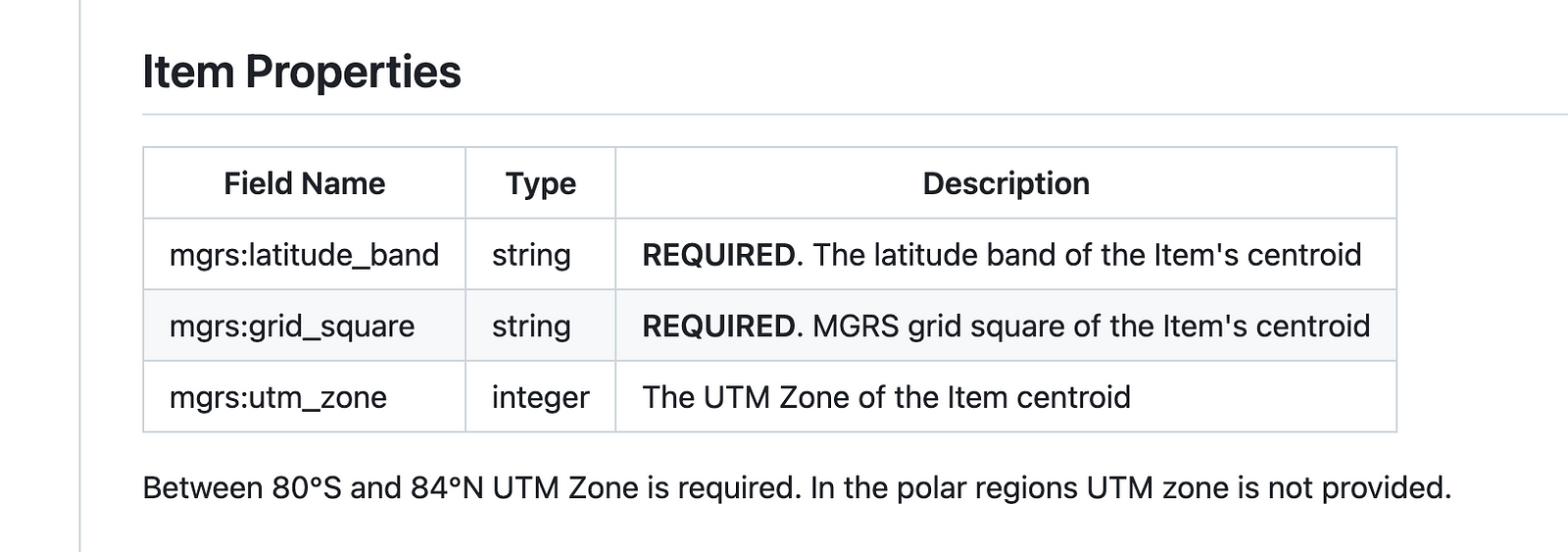
Task: Select the Description column header
Action: pos(1005,183)
